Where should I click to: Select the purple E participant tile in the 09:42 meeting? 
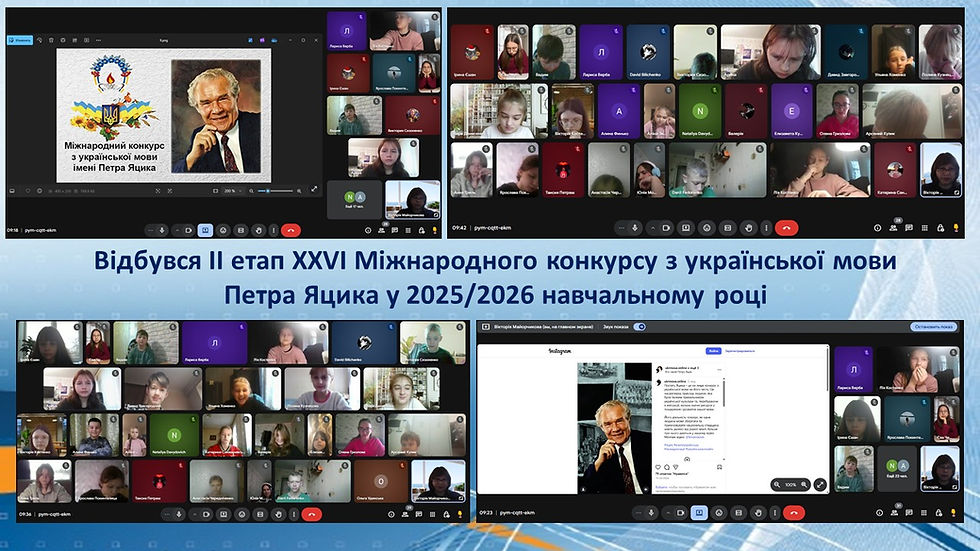pyautogui.click(x=791, y=111)
